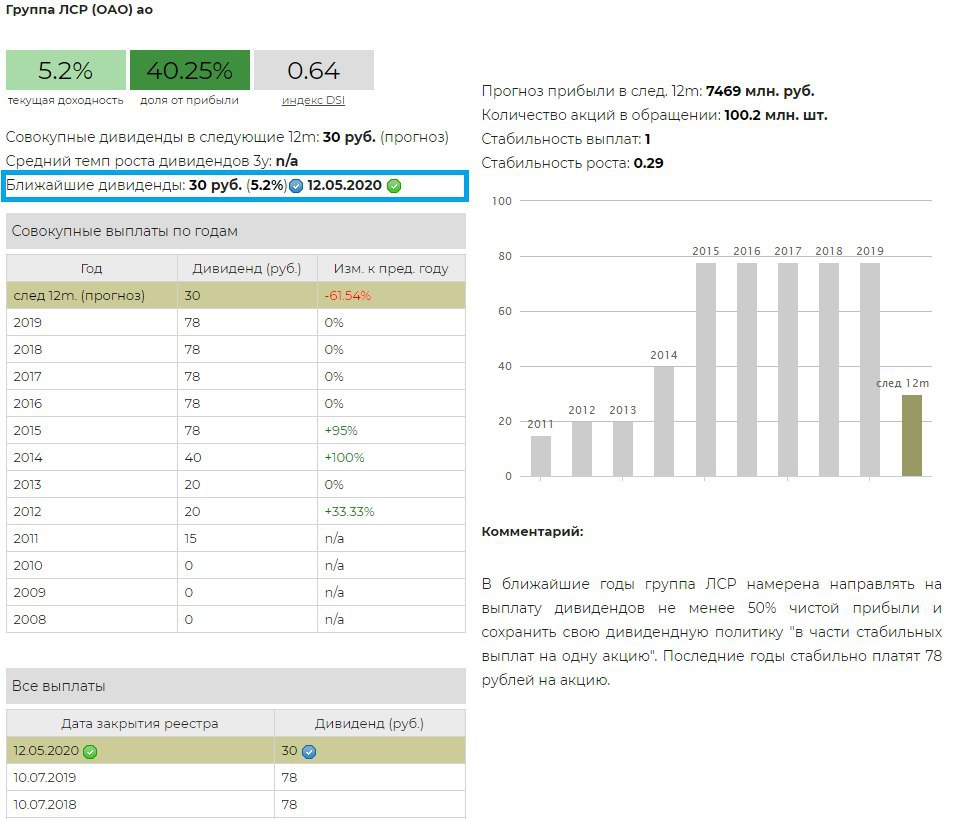Select the 2016 year row cell
The image size is (957, 819).
92,403
